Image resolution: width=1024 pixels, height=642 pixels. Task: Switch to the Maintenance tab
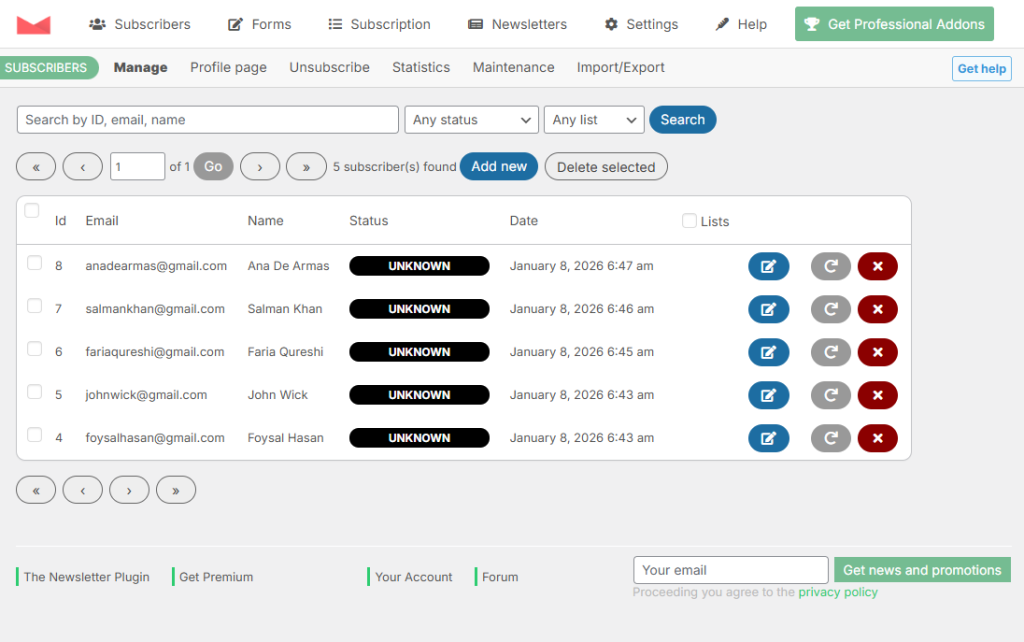513,67
